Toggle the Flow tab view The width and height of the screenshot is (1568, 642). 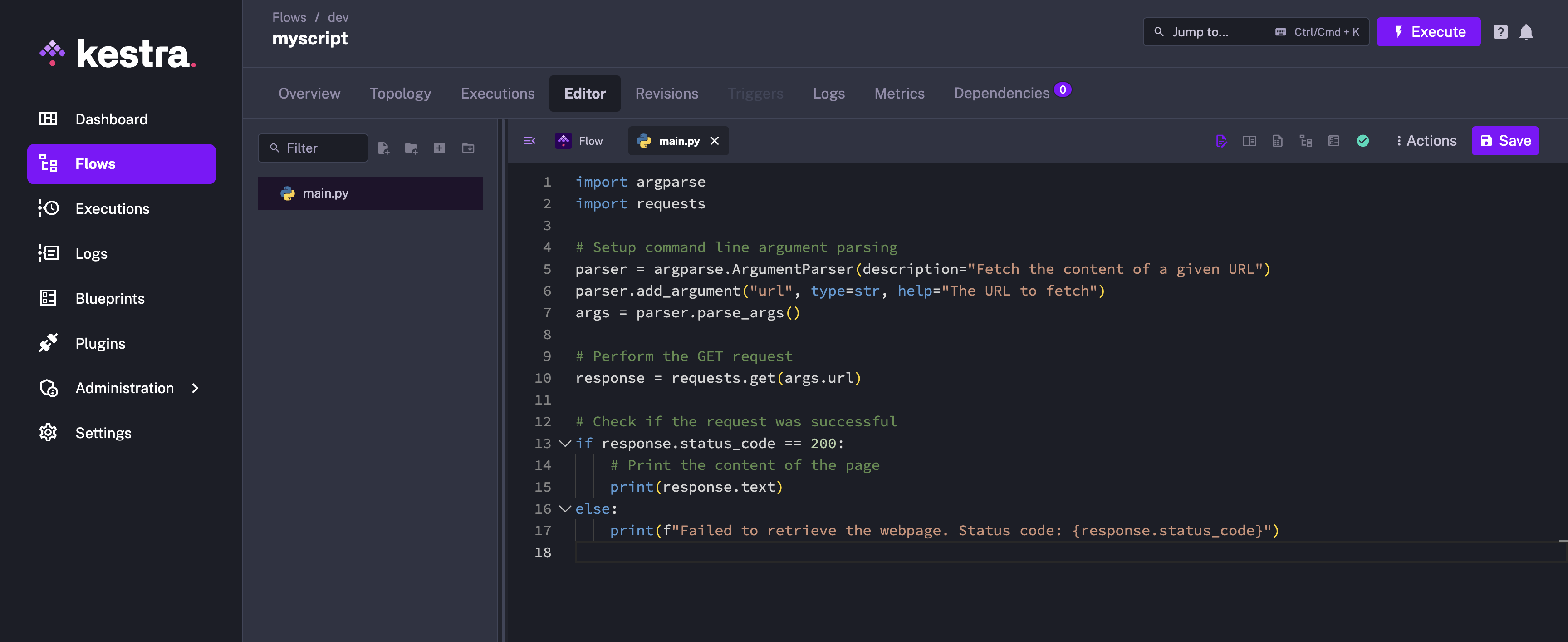pyautogui.click(x=582, y=140)
